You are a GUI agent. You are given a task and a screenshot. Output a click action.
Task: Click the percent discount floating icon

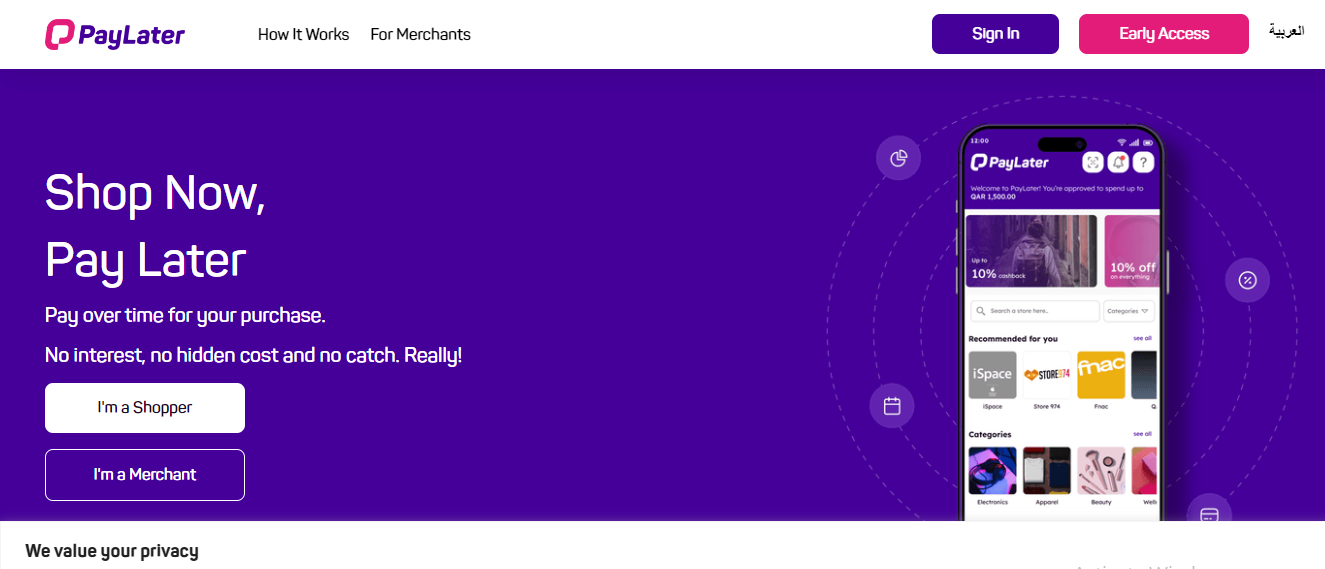[1247, 280]
